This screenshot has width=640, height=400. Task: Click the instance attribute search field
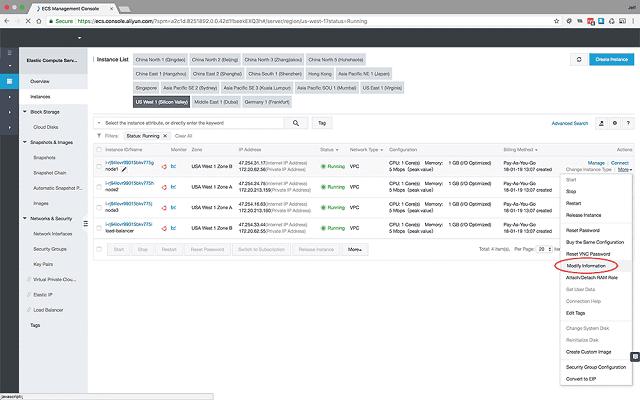click(x=190, y=122)
